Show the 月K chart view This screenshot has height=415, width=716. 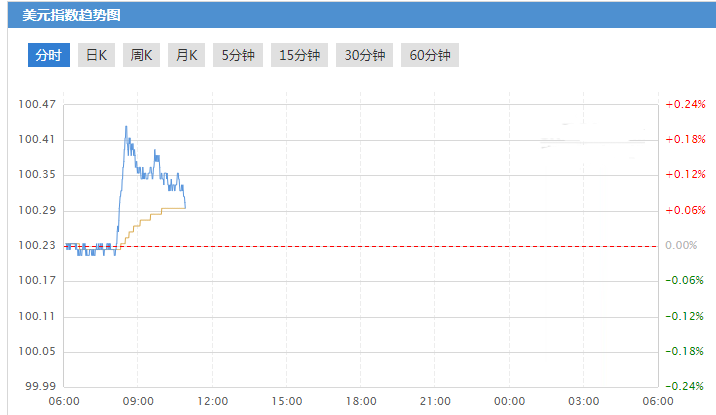pos(187,55)
